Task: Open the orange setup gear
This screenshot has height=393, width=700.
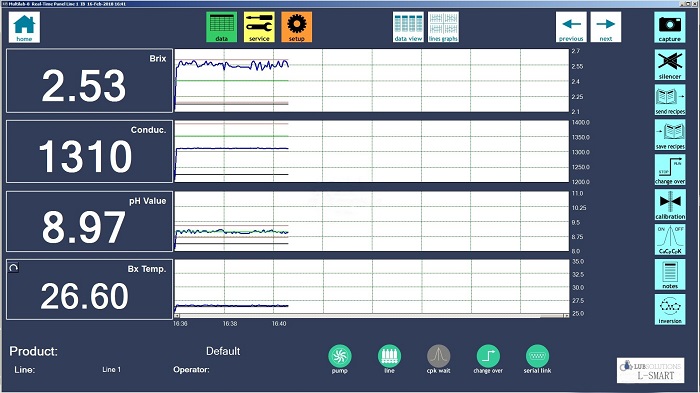Action: pos(296,27)
